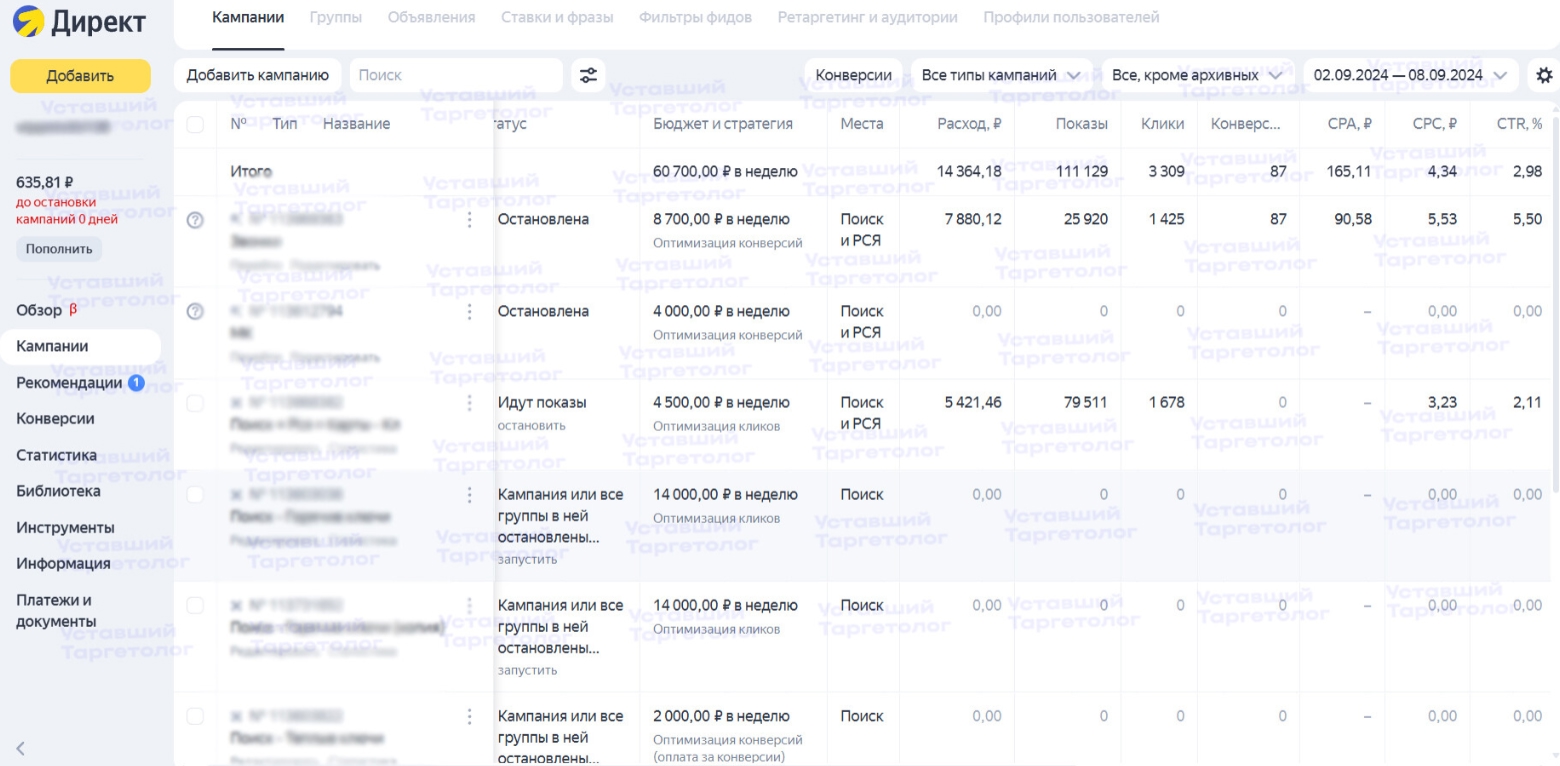Click the "Идут показы" status text
This screenshot has width=1560, height=766.
[x=542, y=403]
